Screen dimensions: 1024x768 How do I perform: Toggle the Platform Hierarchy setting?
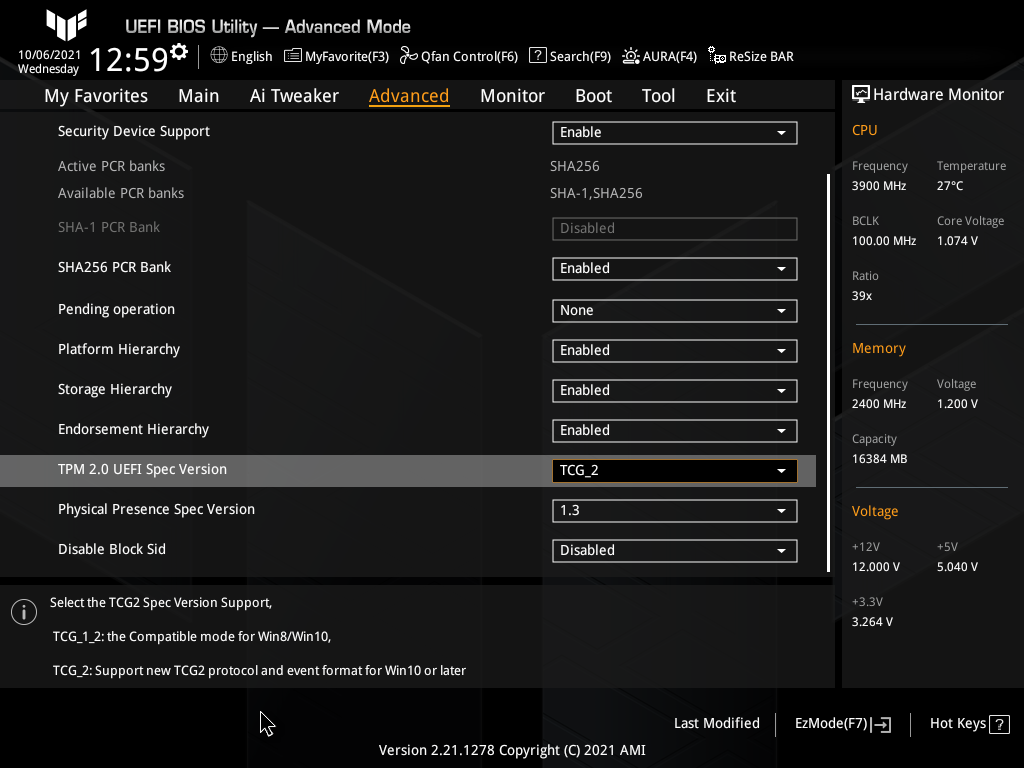click(674, 350)
